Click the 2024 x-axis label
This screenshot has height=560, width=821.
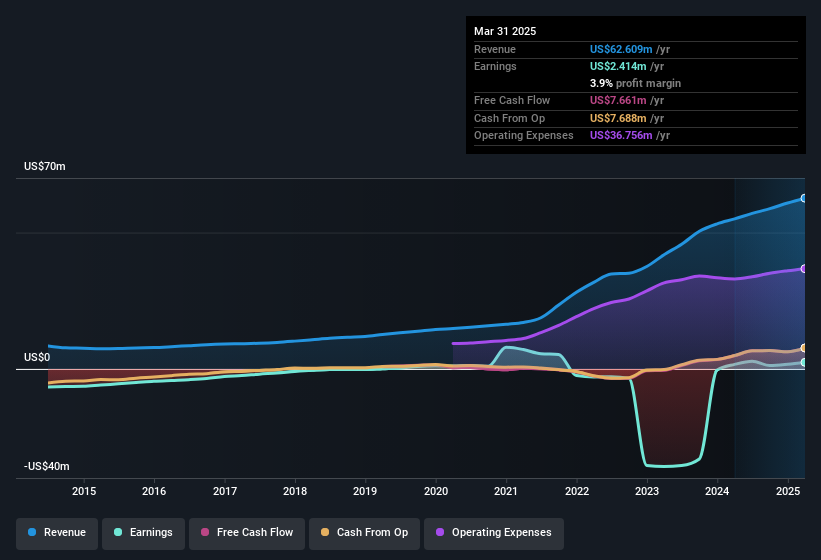[x=717, y=491]
